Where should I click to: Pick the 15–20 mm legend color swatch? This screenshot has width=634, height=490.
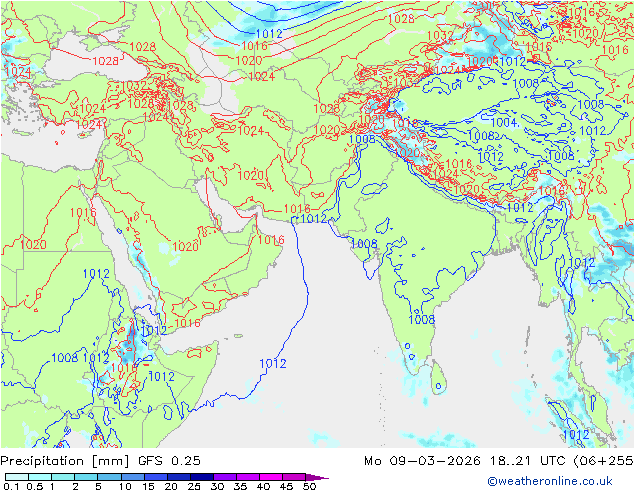(x=156, y=477)
